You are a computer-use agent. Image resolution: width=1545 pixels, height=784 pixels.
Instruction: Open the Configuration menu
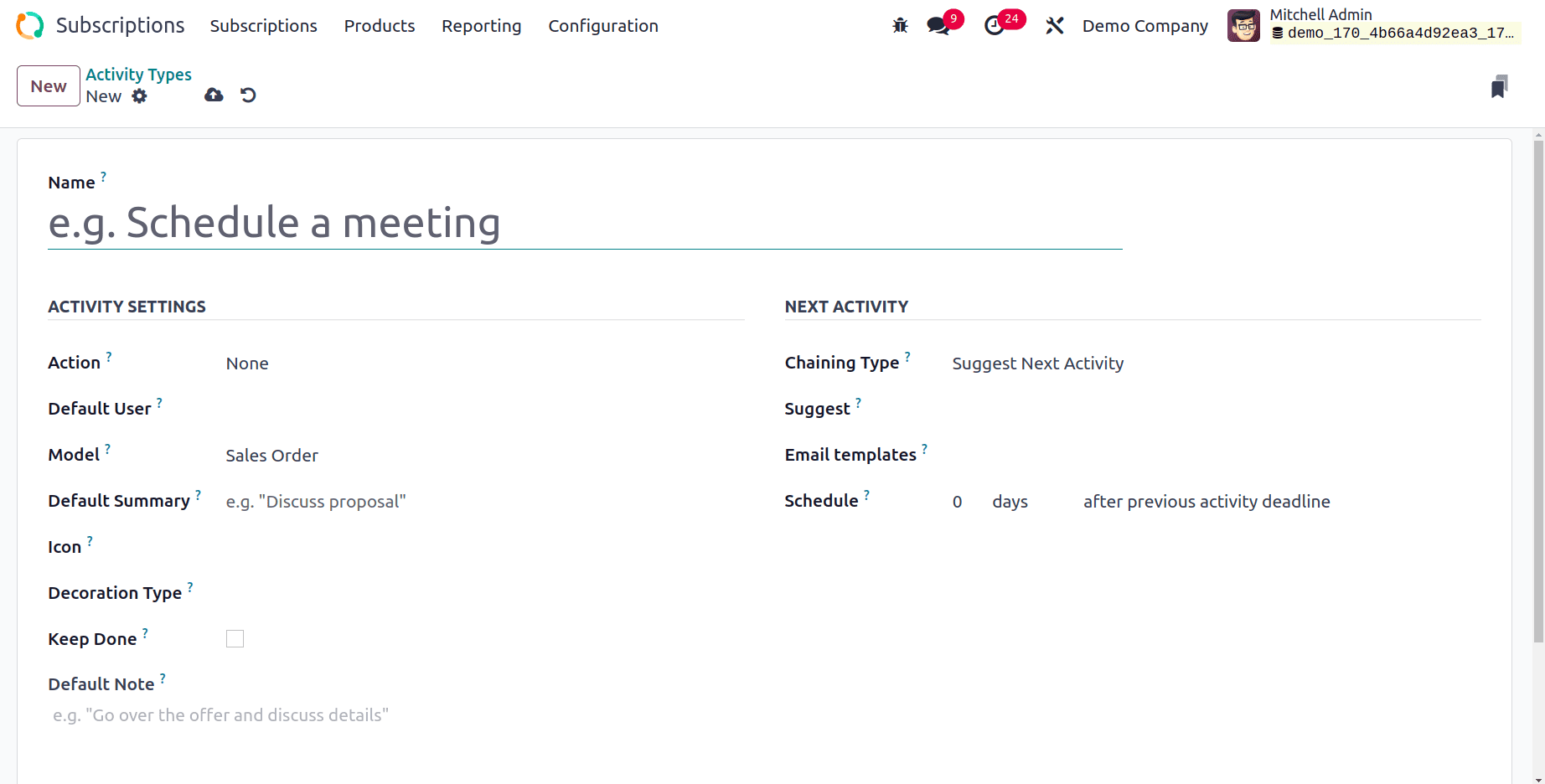tap(603, 26)
